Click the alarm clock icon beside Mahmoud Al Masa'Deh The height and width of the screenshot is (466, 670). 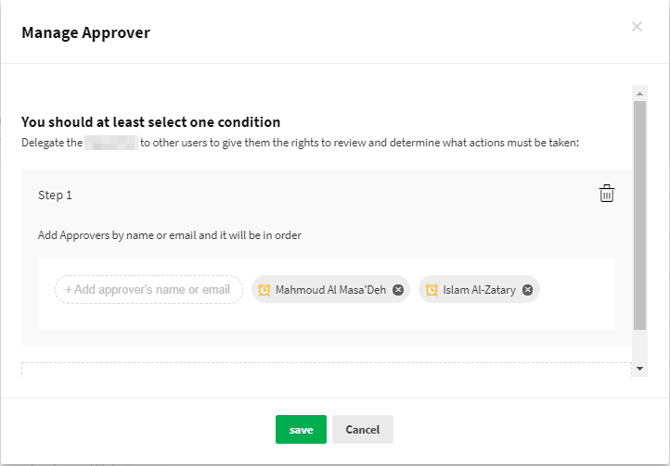pos(264,290)
